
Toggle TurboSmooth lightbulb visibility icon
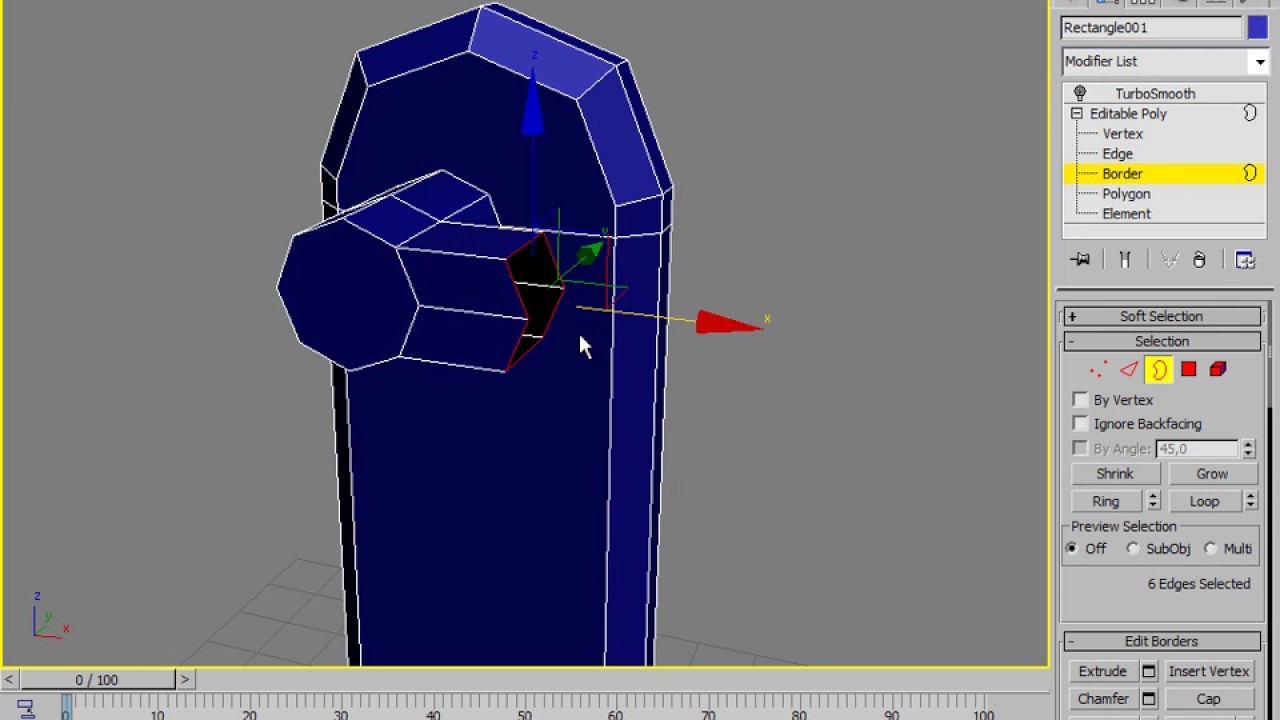[1080, 93]
